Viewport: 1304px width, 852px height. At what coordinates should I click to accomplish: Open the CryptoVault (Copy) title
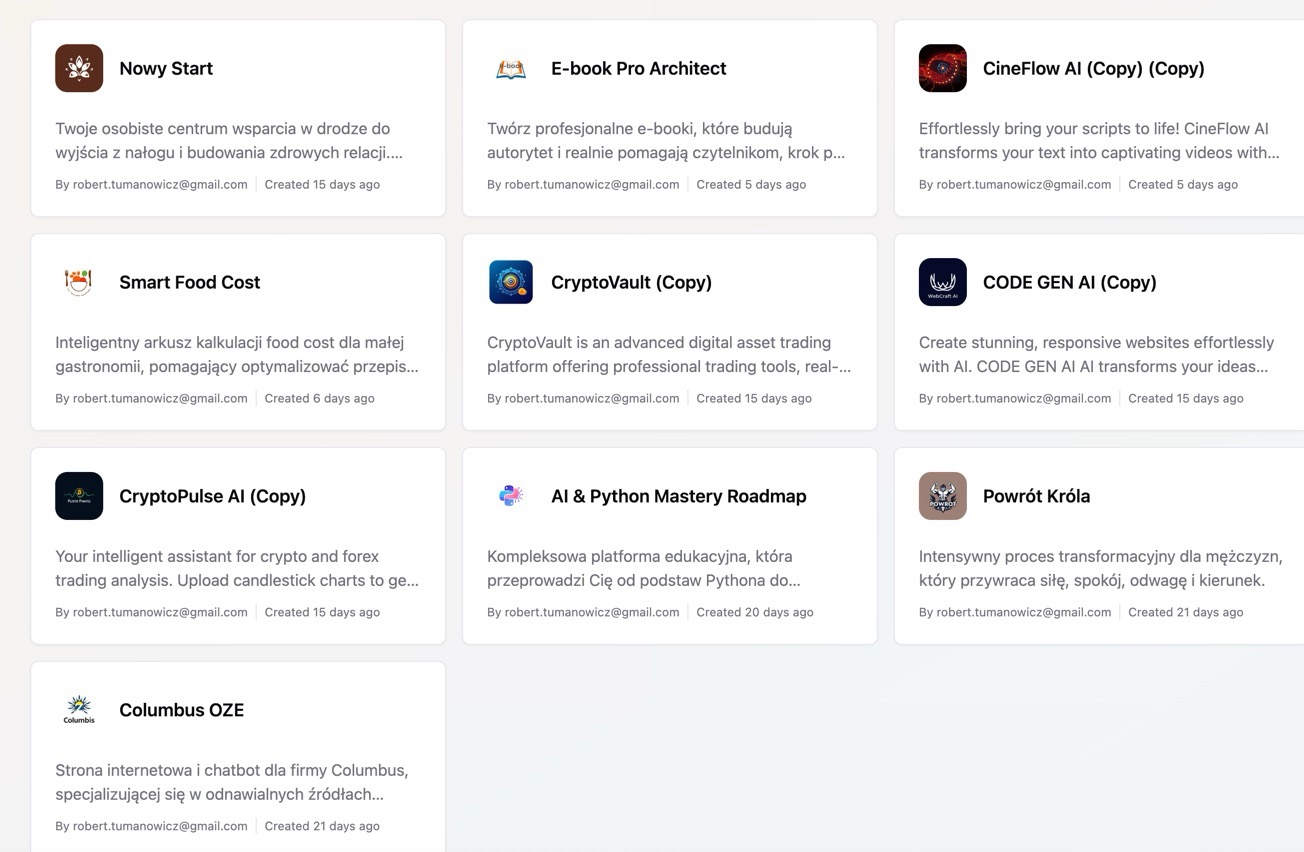click(631, 283)
